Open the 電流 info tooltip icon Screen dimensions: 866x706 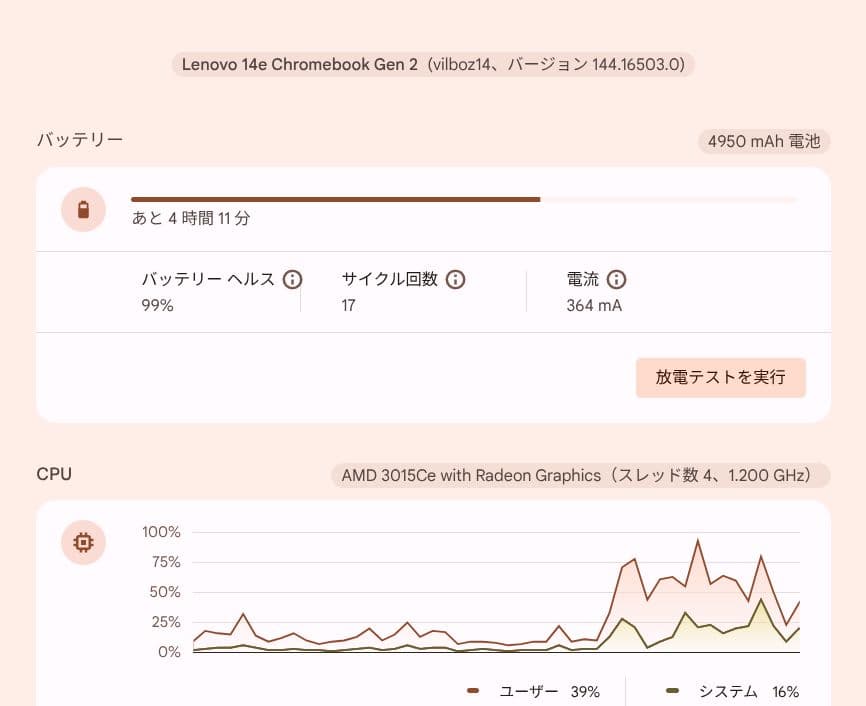tap(618, 280)
